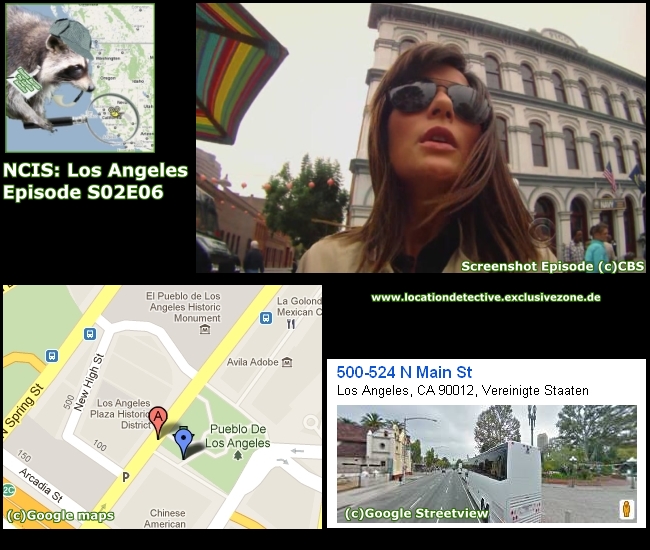Screen dimensions: 650x550
Task: Click bus stop icon beside New High St
Action: coord(91,334)
